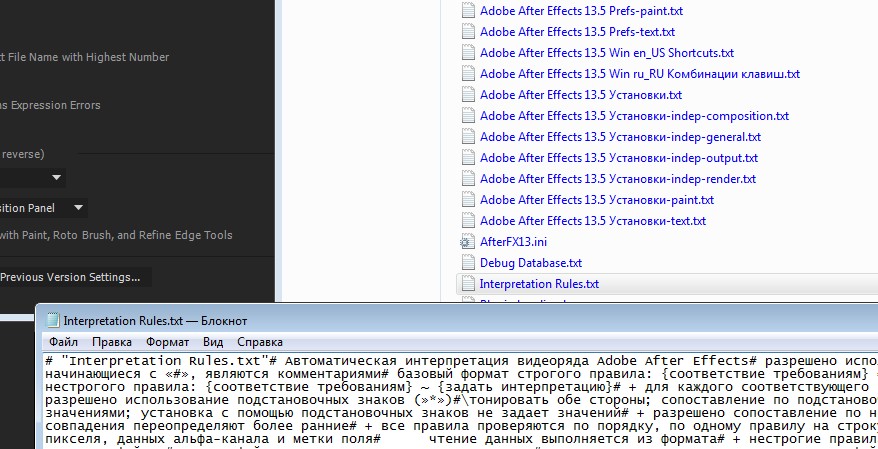
Task: Click the Установки-indep-render.txt file icon
Action: pos(467,179)
